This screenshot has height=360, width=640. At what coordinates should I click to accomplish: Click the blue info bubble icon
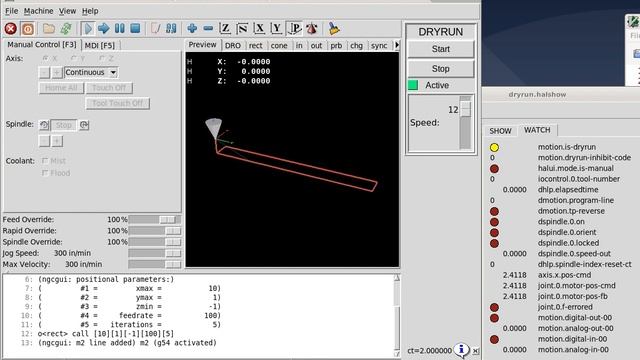(x=461, y=349)
